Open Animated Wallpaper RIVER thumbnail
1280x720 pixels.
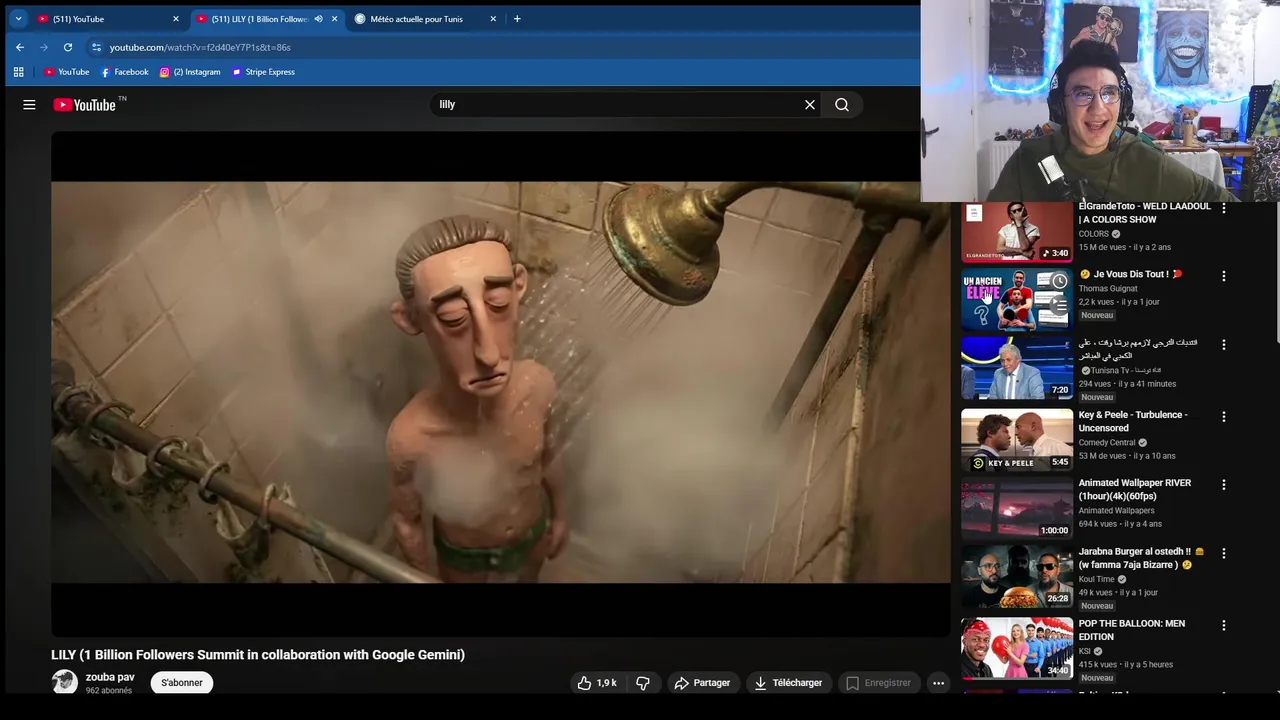pos(1017,507)
